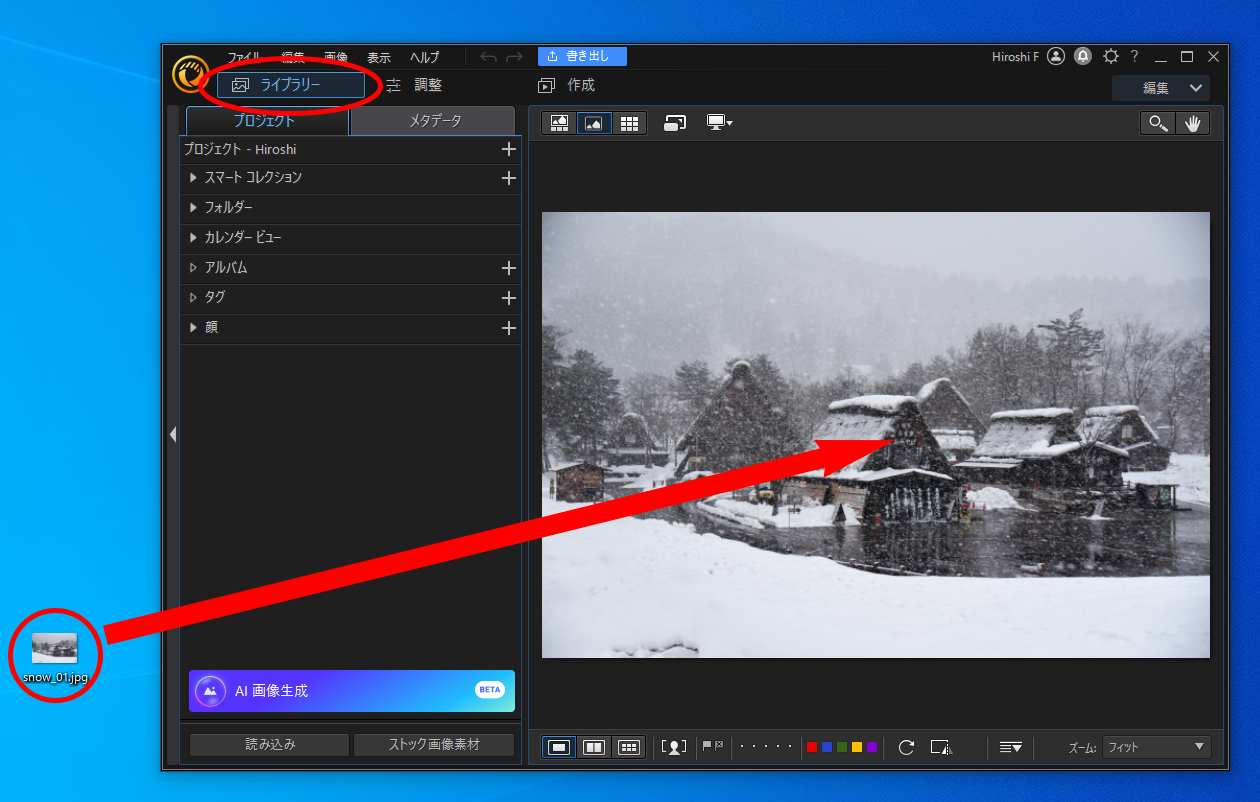Select the snow_01.jpg desktop file
The width and height of the screenshot is (1260, 802).
(x=55, y=656)
